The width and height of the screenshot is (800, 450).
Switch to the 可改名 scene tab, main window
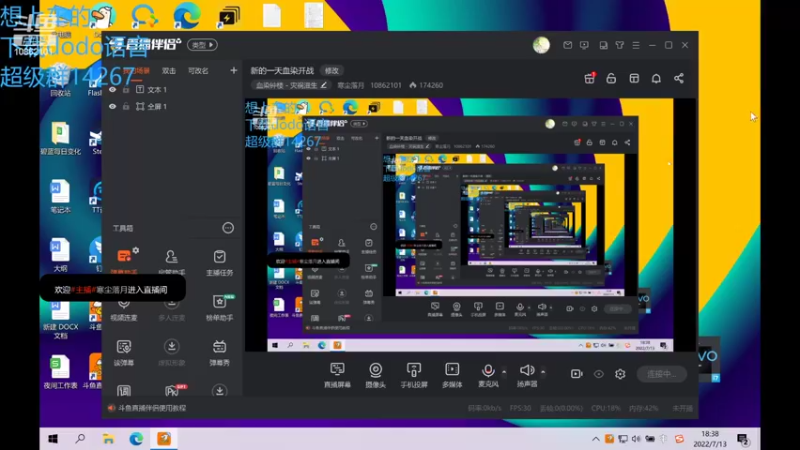[x=198, y=71]
